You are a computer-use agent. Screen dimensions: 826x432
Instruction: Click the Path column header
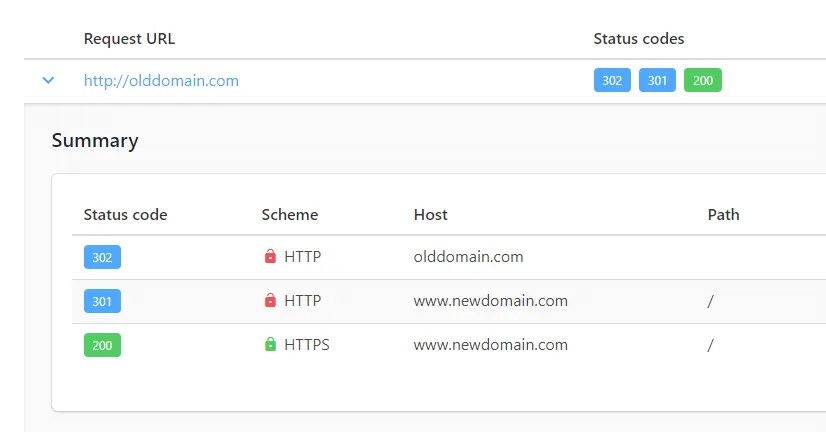(x=724, y=215)
